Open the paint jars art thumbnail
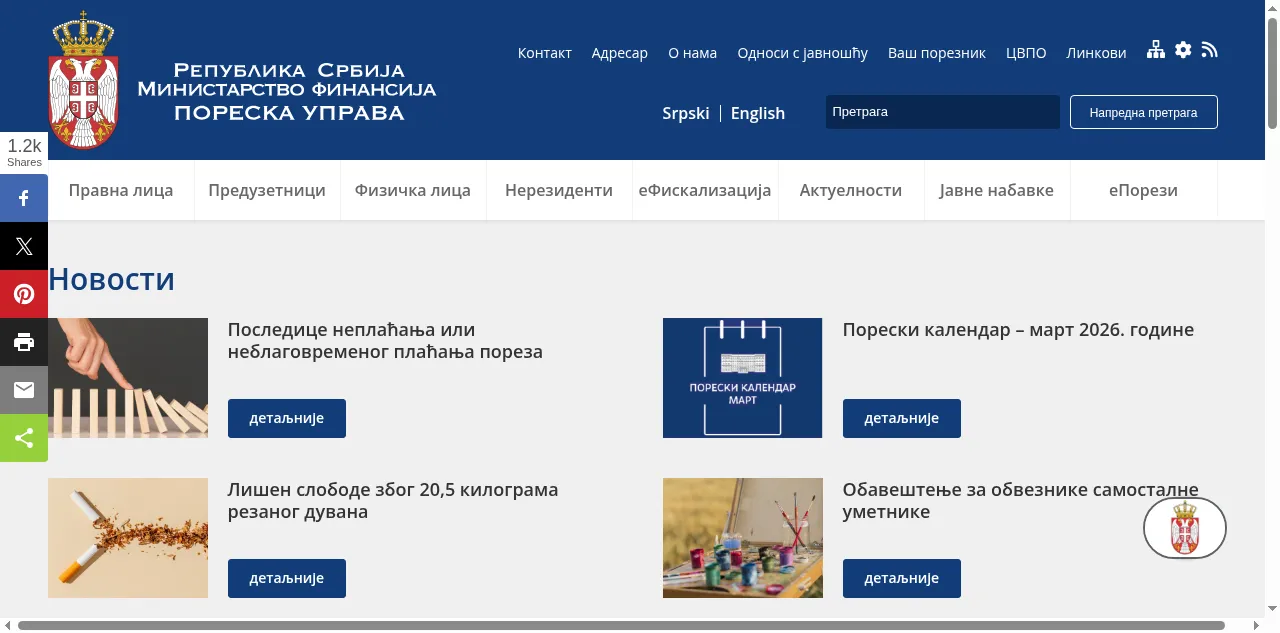This screenshot has height=633, width=1280. [x=743, y=538]
